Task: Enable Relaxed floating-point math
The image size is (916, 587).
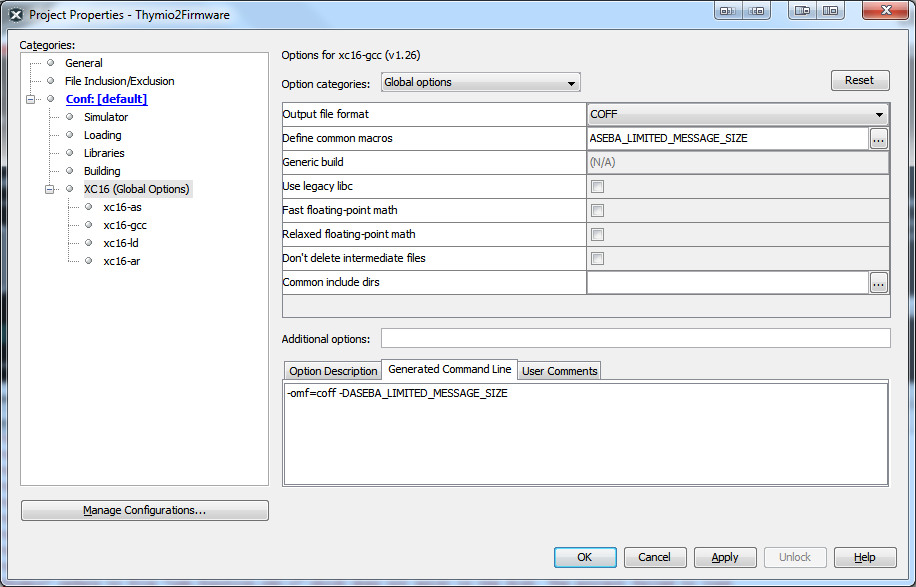Action: pyautogui.click(x=597, y=235)
